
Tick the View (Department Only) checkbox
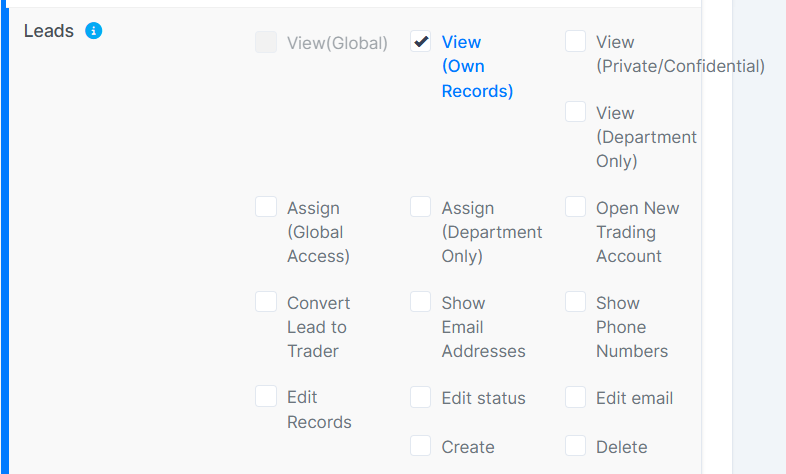click(575, 112)
